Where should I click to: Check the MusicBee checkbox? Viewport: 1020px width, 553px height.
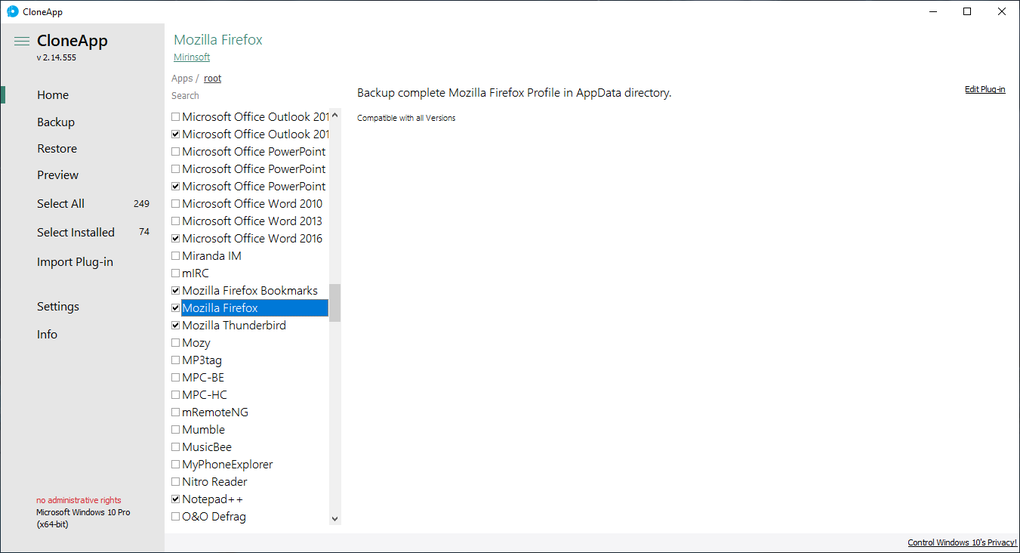click(176, 447)
